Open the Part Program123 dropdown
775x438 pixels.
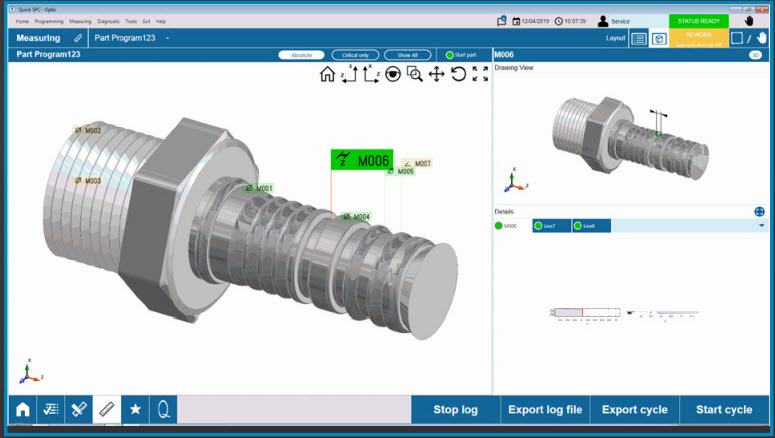pos(168,38)
